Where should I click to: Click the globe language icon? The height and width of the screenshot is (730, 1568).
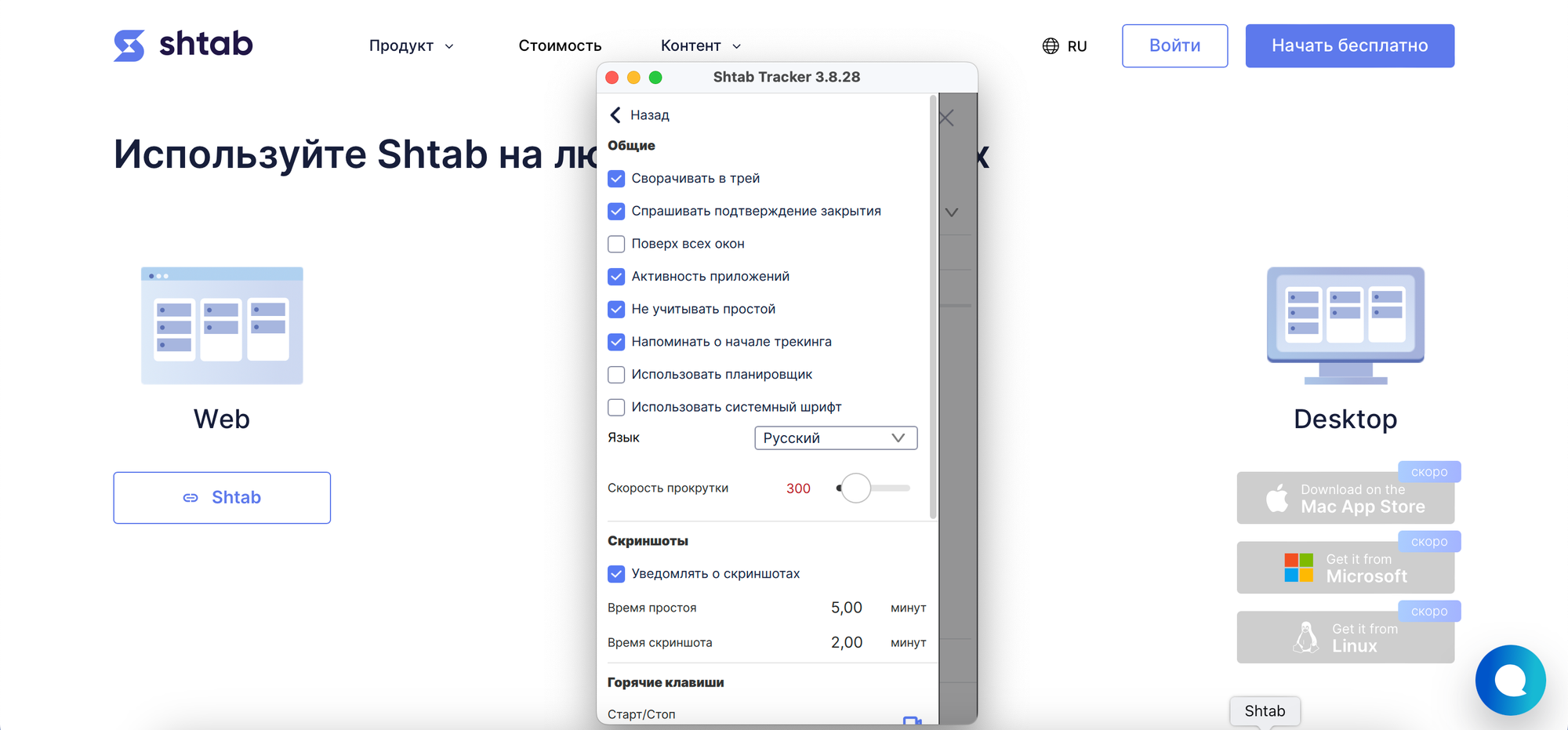pyautogui.click(x=1051, y=46)
